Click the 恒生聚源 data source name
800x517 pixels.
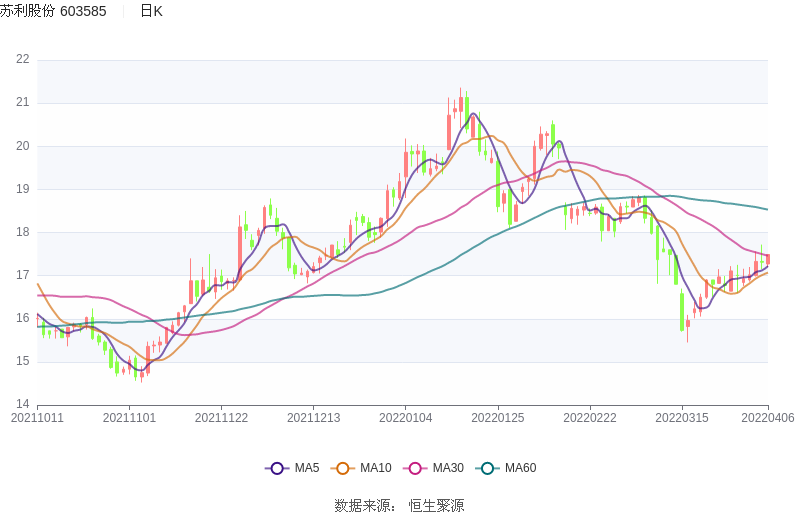[436, 505]
